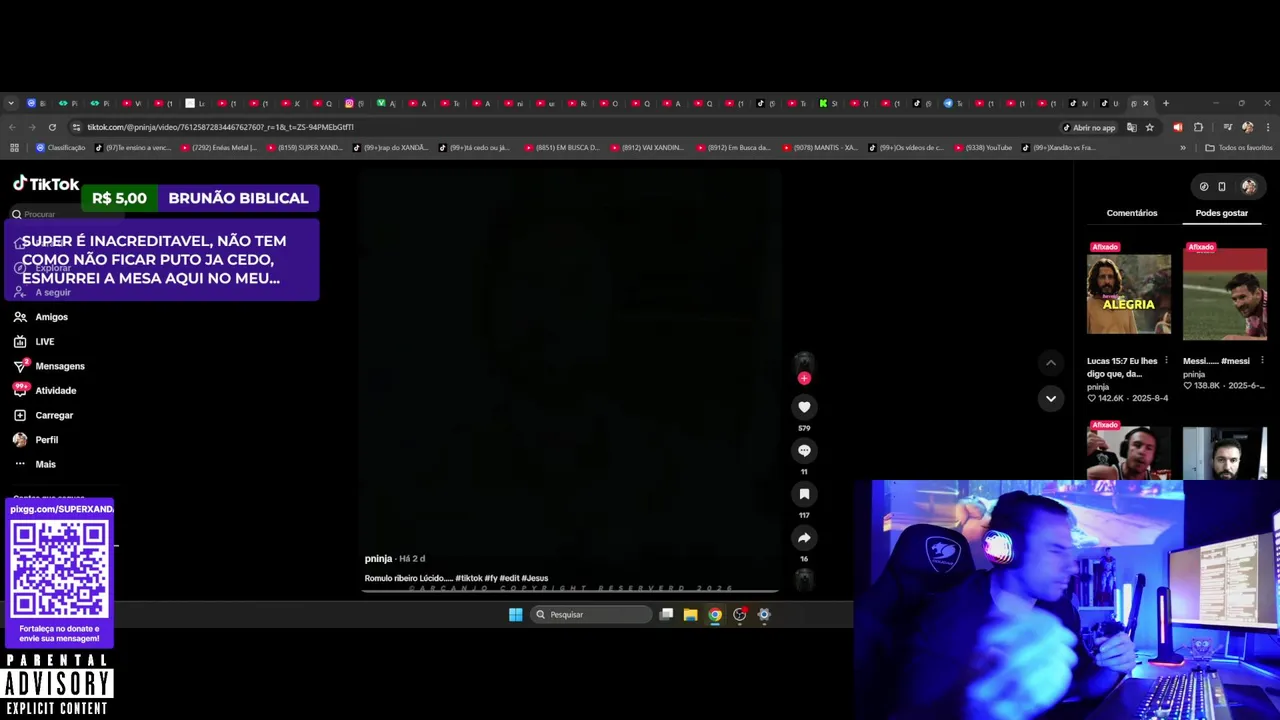
Task: Click the Abrir no app button
Action: pyautogui.click(x=1088, y=127)
